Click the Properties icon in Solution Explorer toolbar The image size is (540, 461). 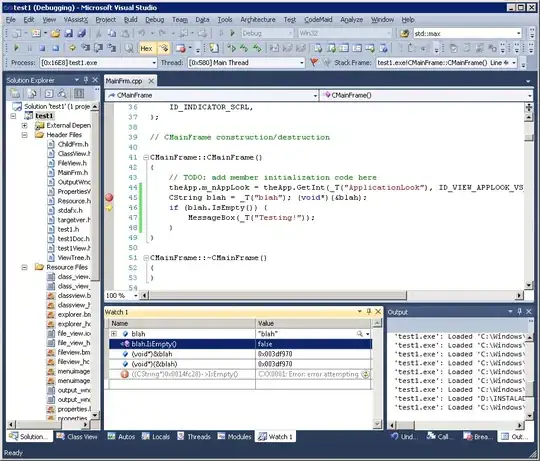pyautogui.click(x=15, y=93)
